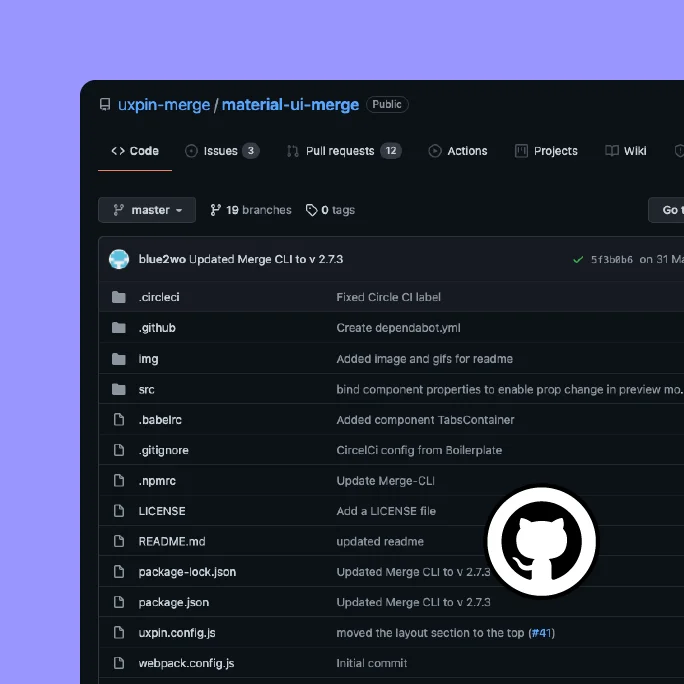Viewport: 684px width, 684px height.
Task: Click the Actions tab play icon
Action: (434, 151)
